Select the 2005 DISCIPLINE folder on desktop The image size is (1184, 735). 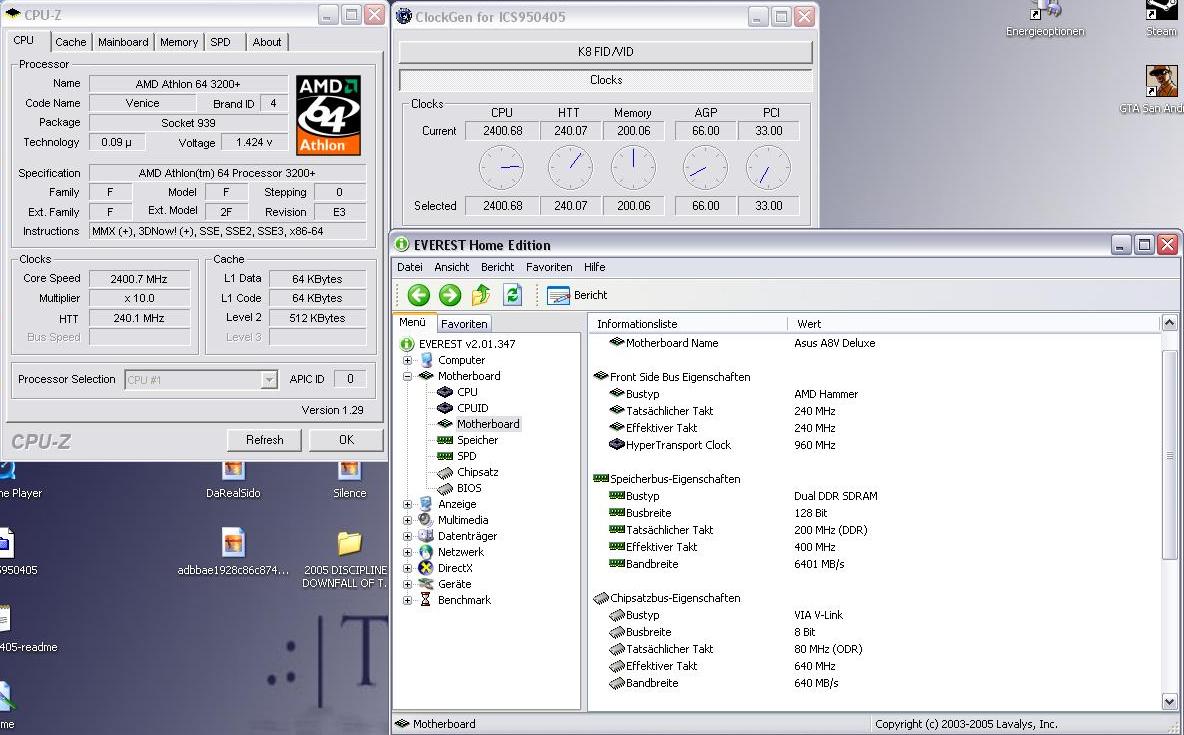coord(347,560)
